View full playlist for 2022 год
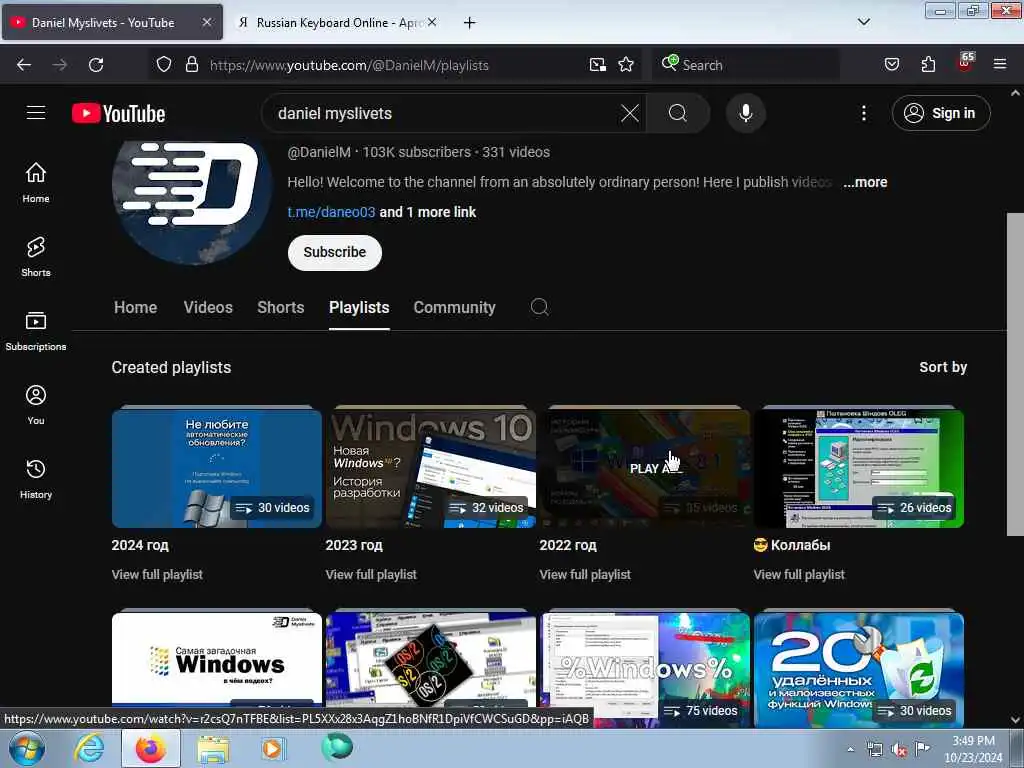Image resolution: width=1024 pixels, height=768 pixels. pyautogui.click(x=585, y=575)
